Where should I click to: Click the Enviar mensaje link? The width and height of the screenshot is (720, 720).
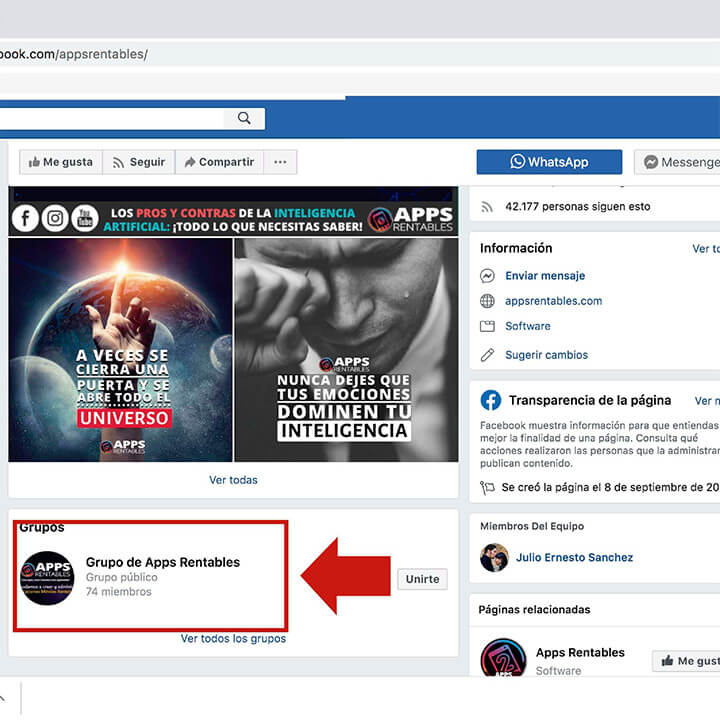[x=545, y=276]
